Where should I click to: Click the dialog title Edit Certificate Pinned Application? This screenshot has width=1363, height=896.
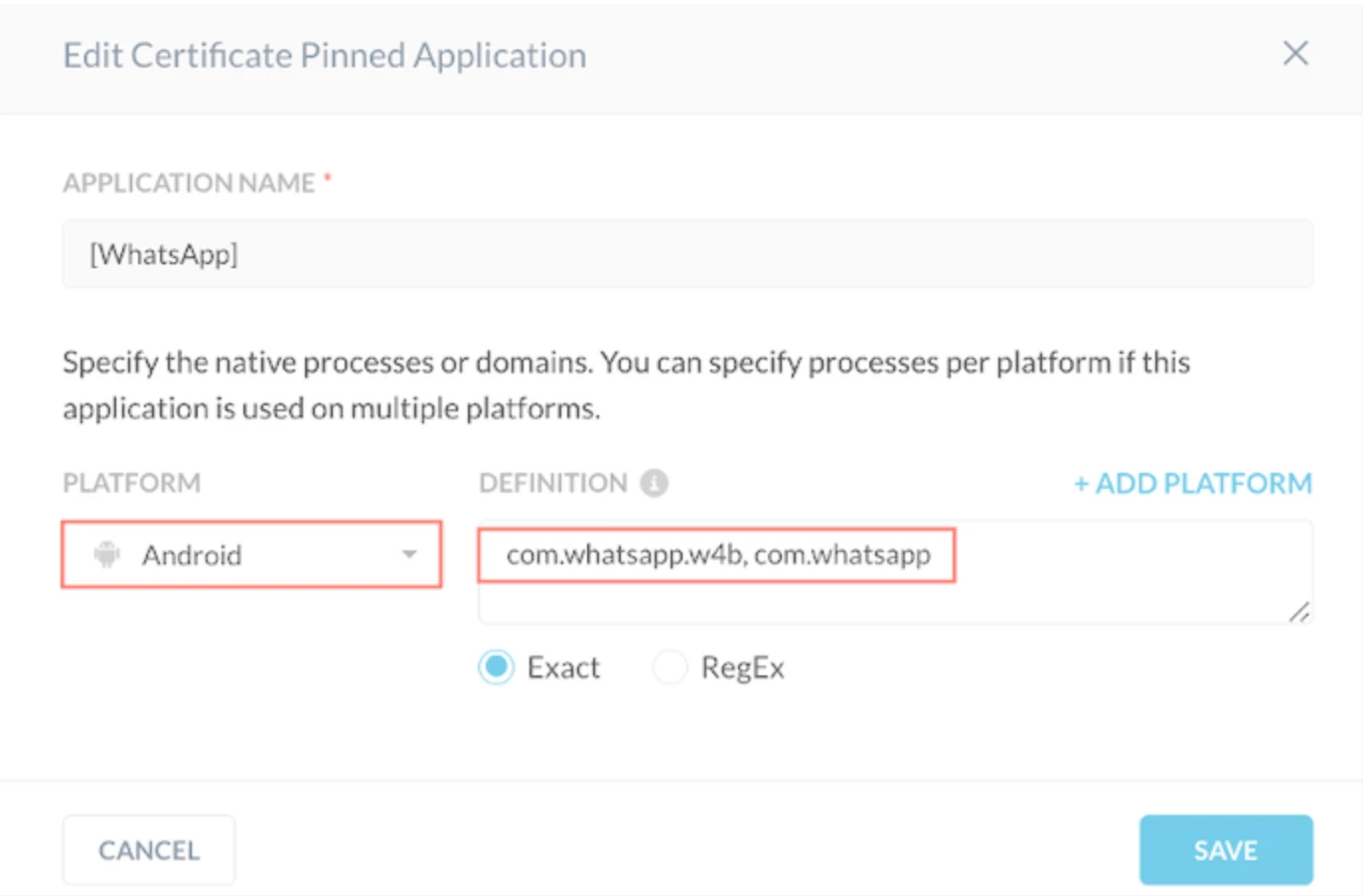pyautogui.click(x=325, y=56)
